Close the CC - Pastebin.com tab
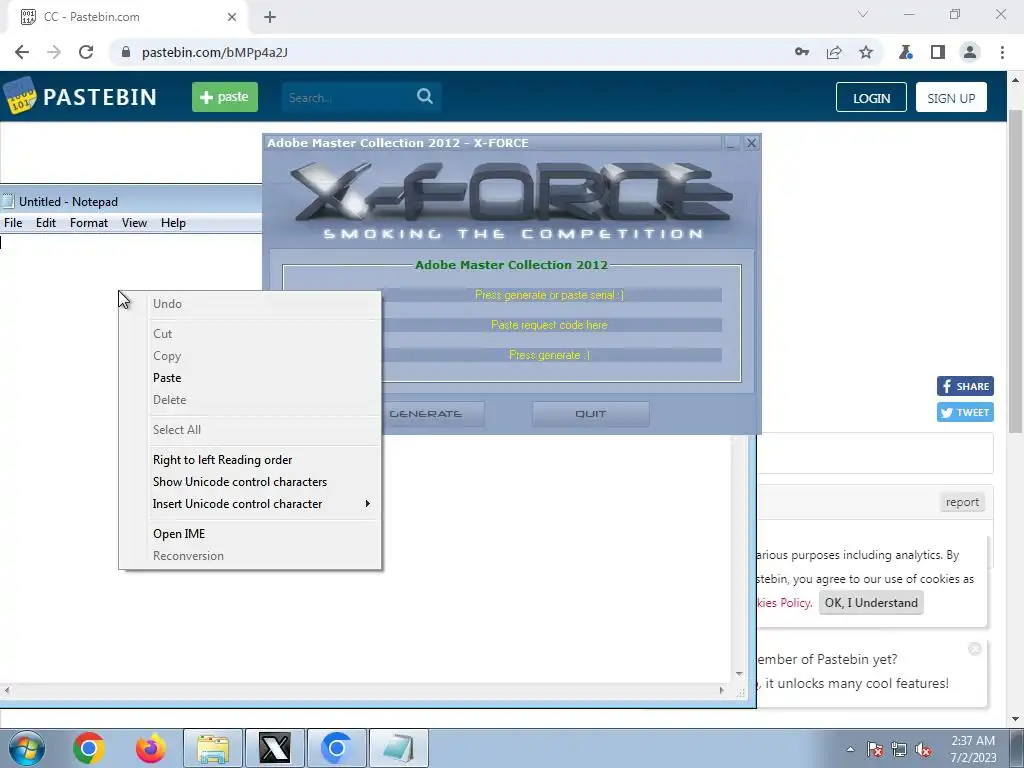Viewport: 1024px width, 768px height. (232, 17)
